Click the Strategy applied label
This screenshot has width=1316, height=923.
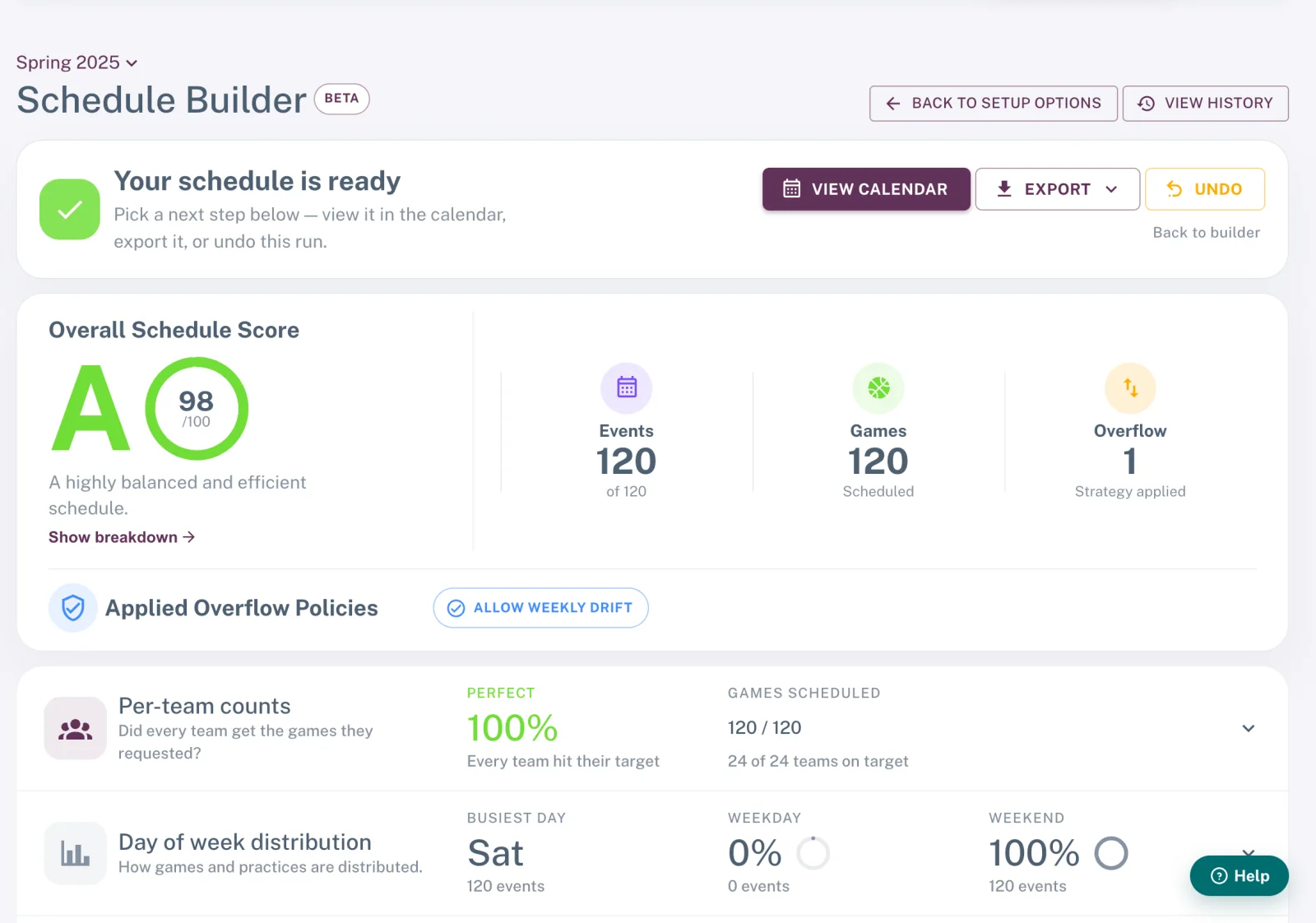point(1130,491)
